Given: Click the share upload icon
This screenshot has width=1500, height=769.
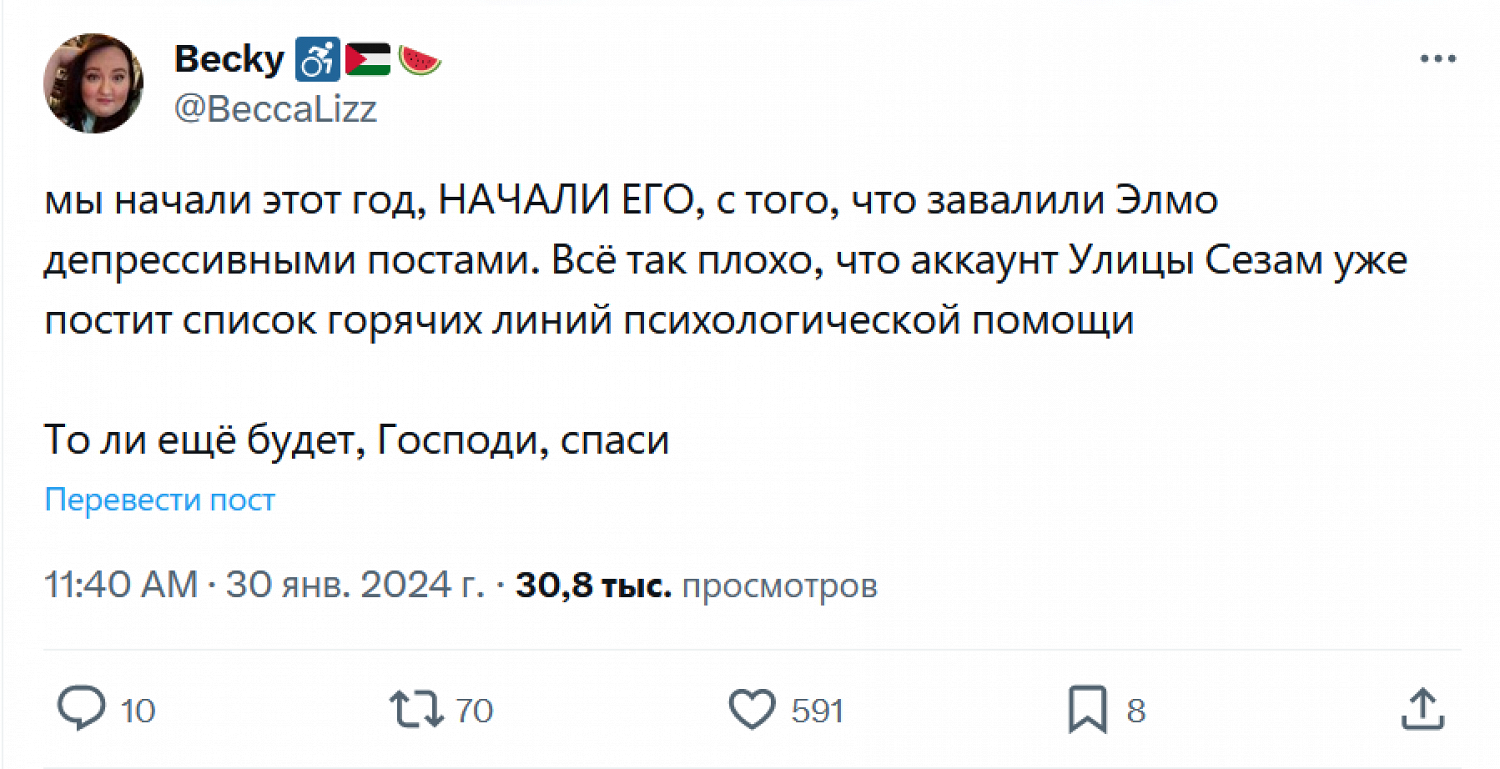Looking at the screenshot, I should click(x=1421, y=709).
